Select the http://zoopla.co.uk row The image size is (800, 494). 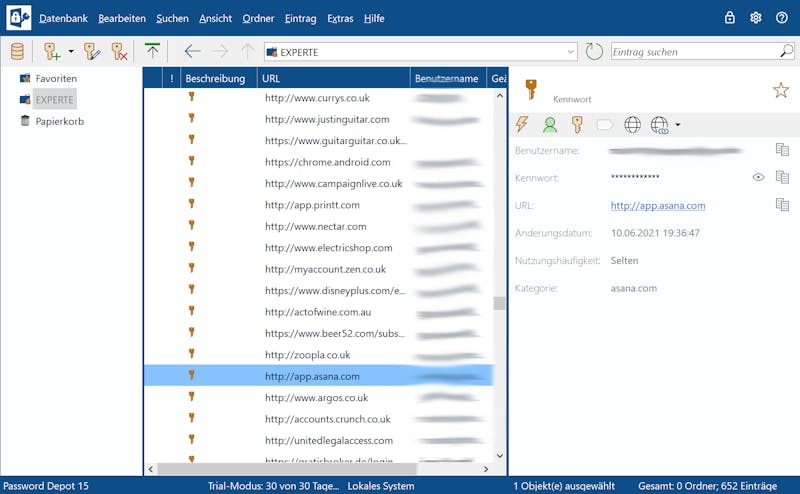pos(318,355)
